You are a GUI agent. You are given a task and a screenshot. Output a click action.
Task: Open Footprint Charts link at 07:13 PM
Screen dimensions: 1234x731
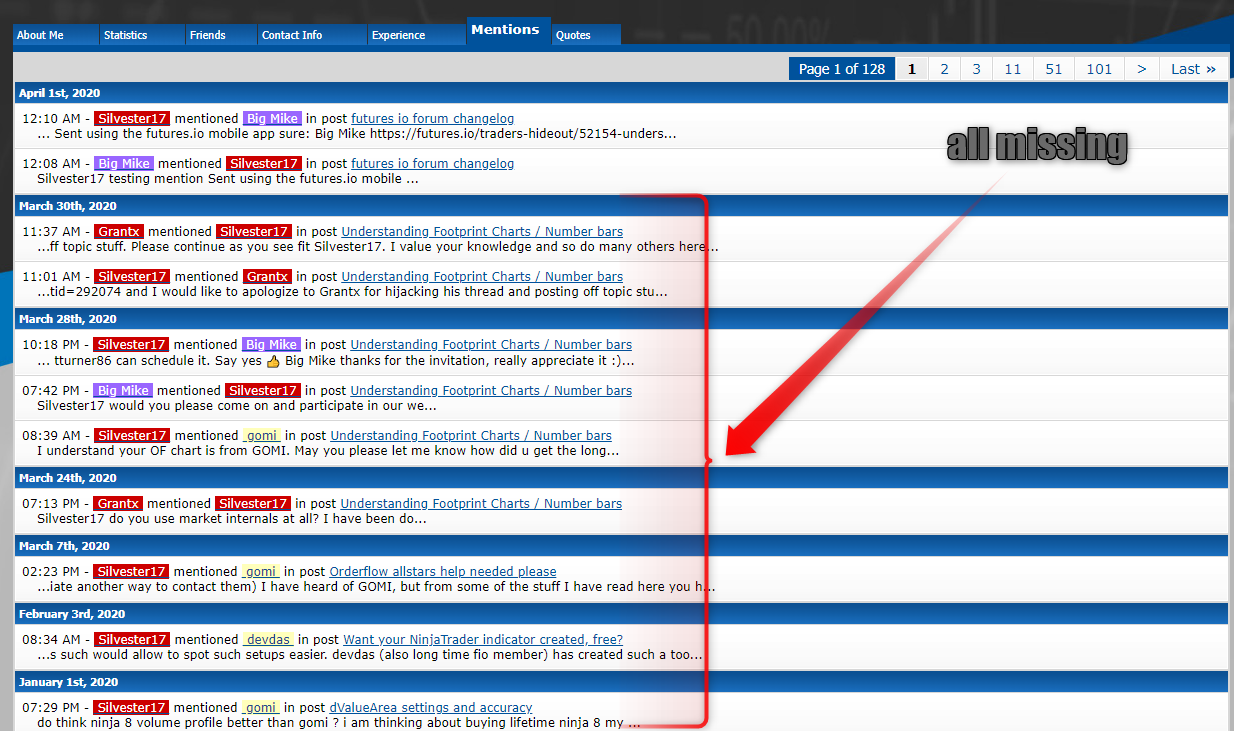click(x=481, y=503)
